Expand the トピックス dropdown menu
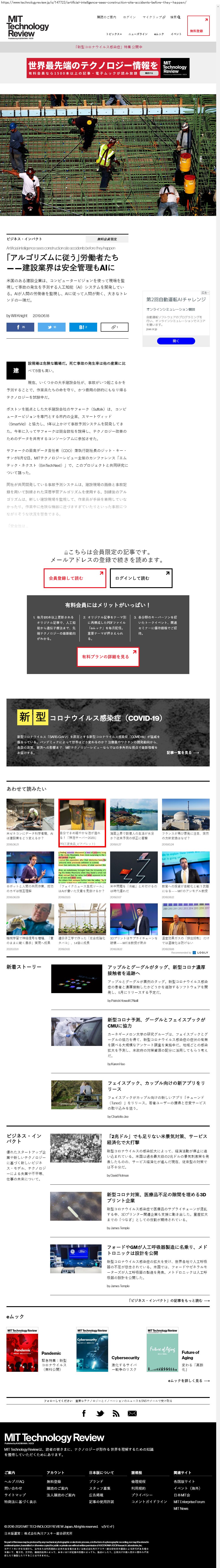Screen dimensions: 220x1568 [x=113, y=34]
